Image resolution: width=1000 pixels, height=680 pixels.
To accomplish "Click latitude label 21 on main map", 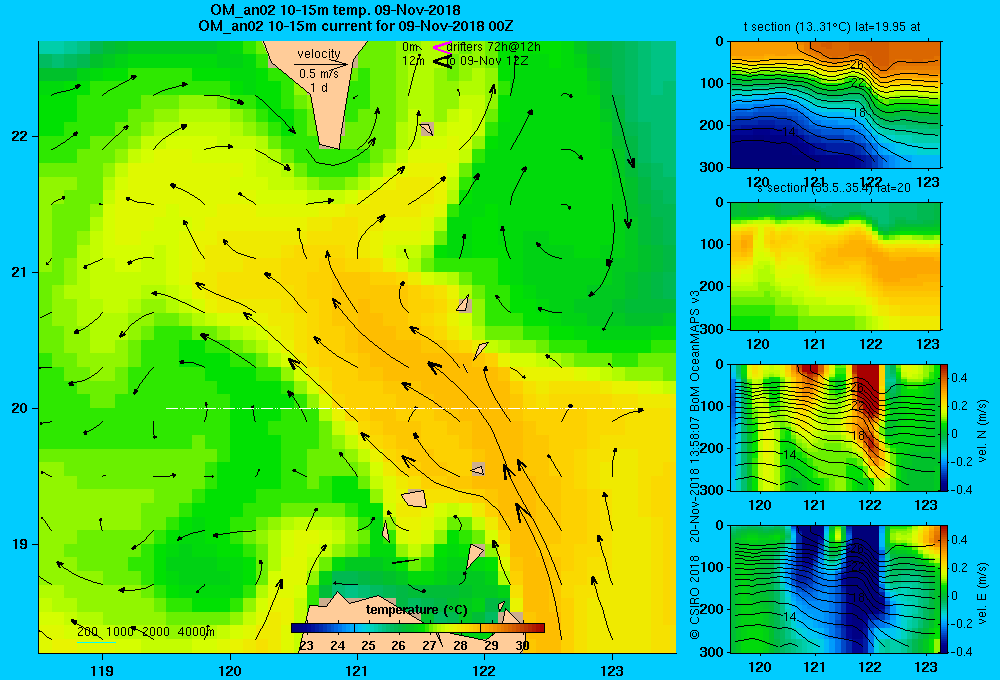I will click(20, 272).
